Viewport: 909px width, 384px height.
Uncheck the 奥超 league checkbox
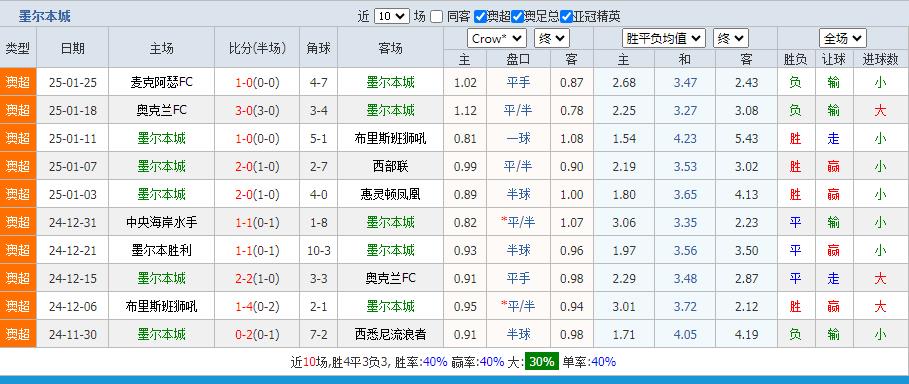click(x=480, y=17)
